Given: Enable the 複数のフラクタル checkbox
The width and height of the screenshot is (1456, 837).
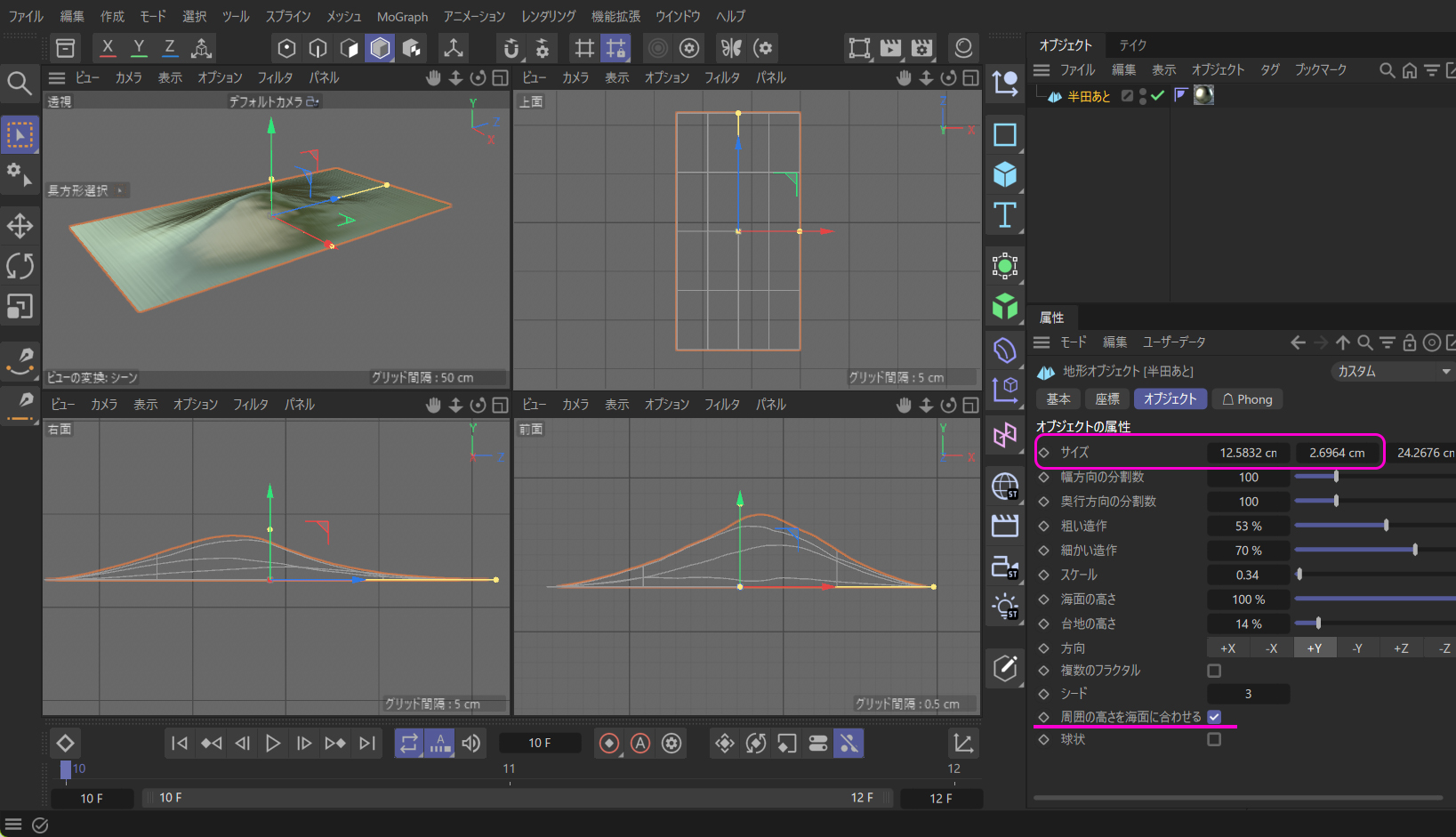Looking at the screenshot, I should 1214,671.
